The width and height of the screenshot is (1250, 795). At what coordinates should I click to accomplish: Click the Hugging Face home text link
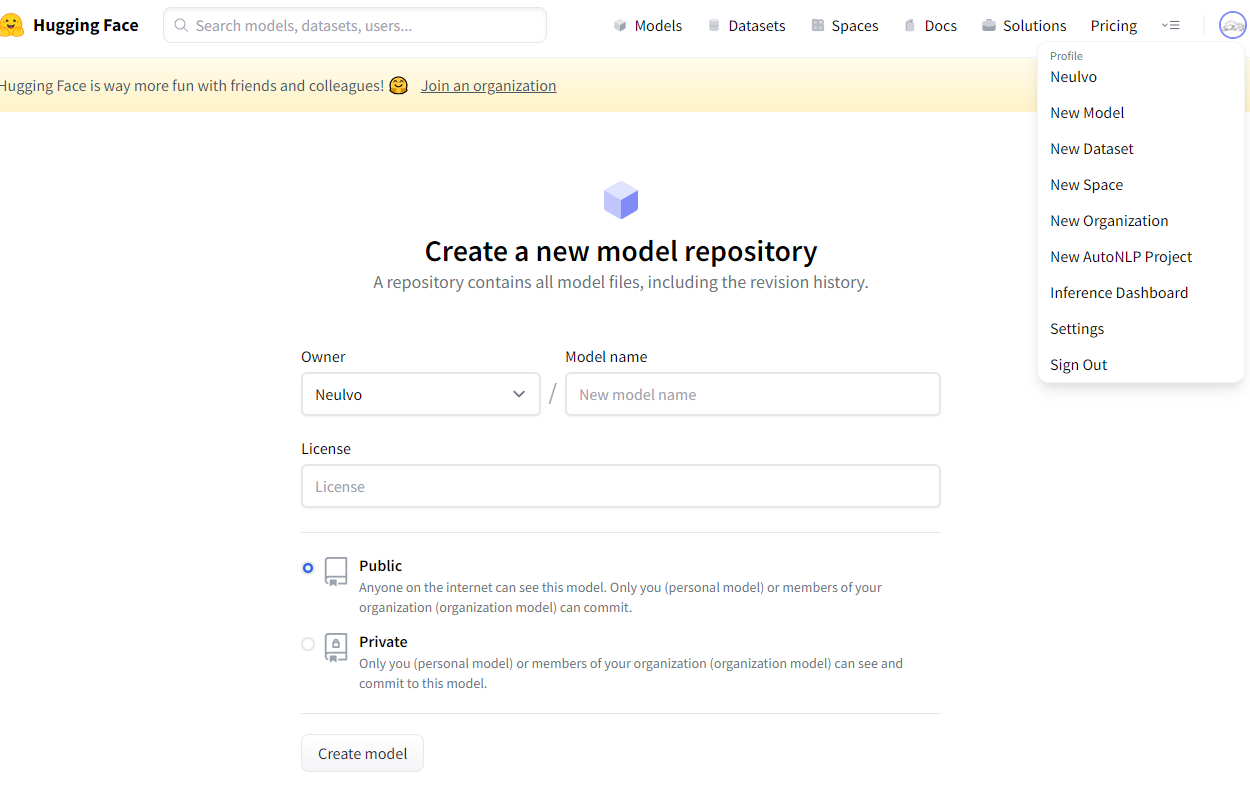(x=86, y=25)
